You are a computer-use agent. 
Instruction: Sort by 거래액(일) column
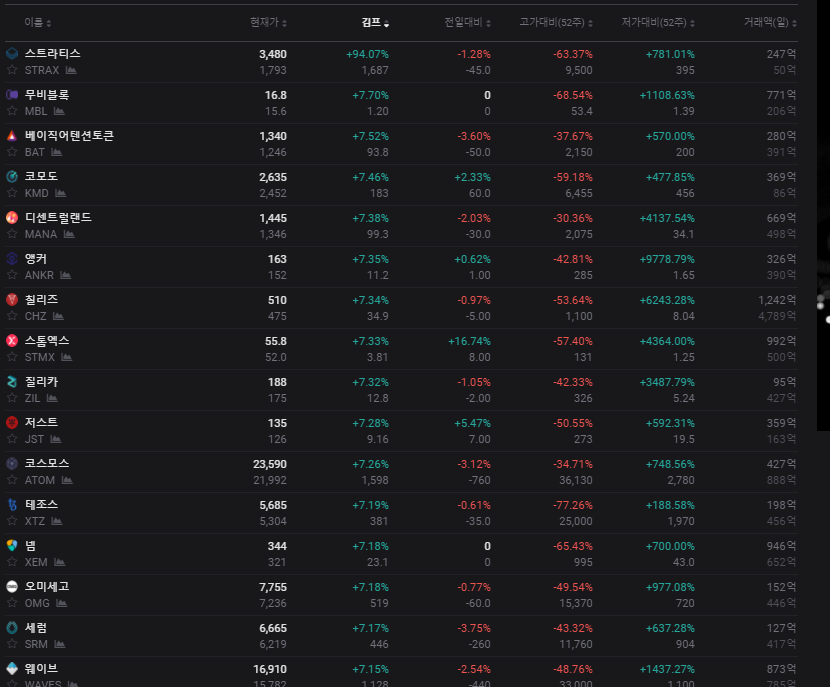point(770,22)
